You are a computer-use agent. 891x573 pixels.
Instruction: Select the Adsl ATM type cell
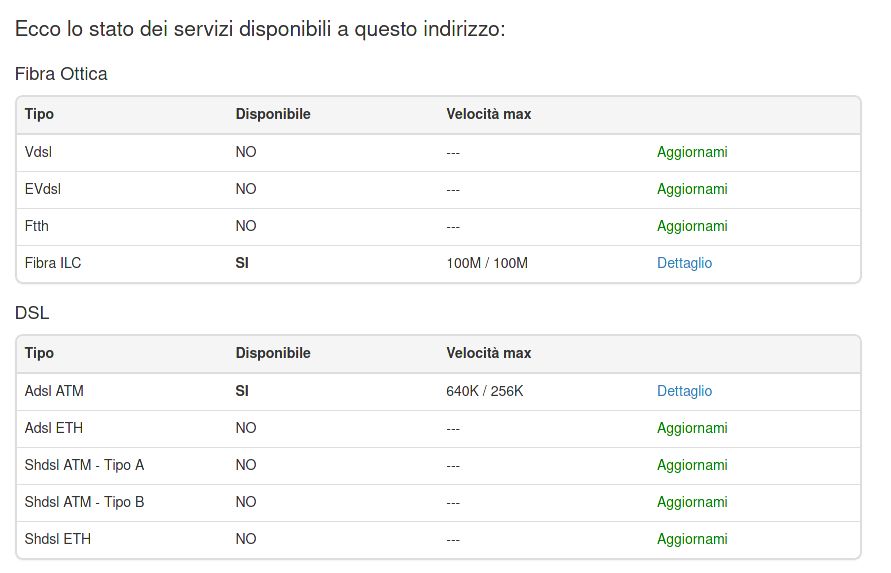(x=54, y=392)
